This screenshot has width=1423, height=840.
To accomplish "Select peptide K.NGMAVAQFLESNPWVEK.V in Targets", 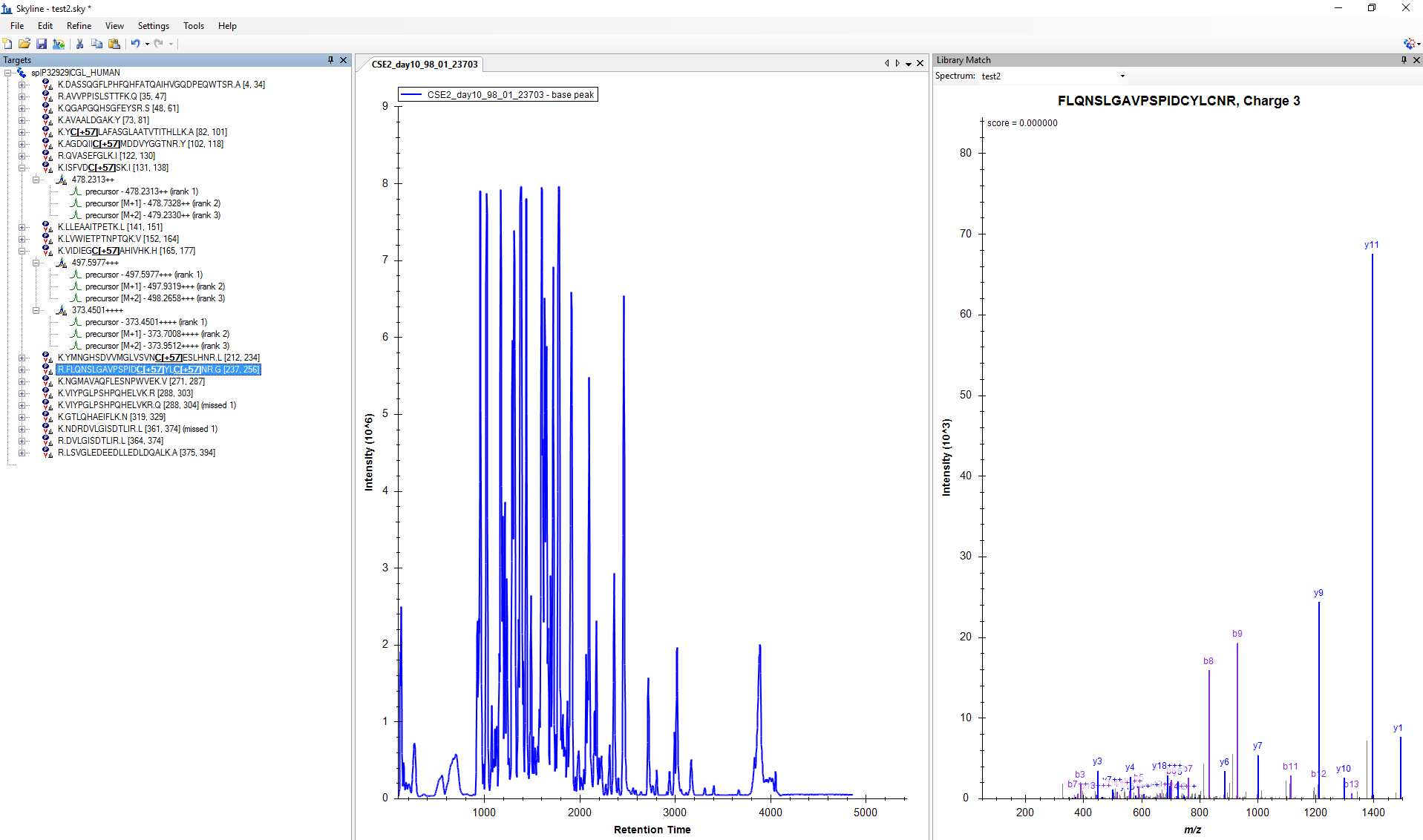I will click(x=131, y=381).
